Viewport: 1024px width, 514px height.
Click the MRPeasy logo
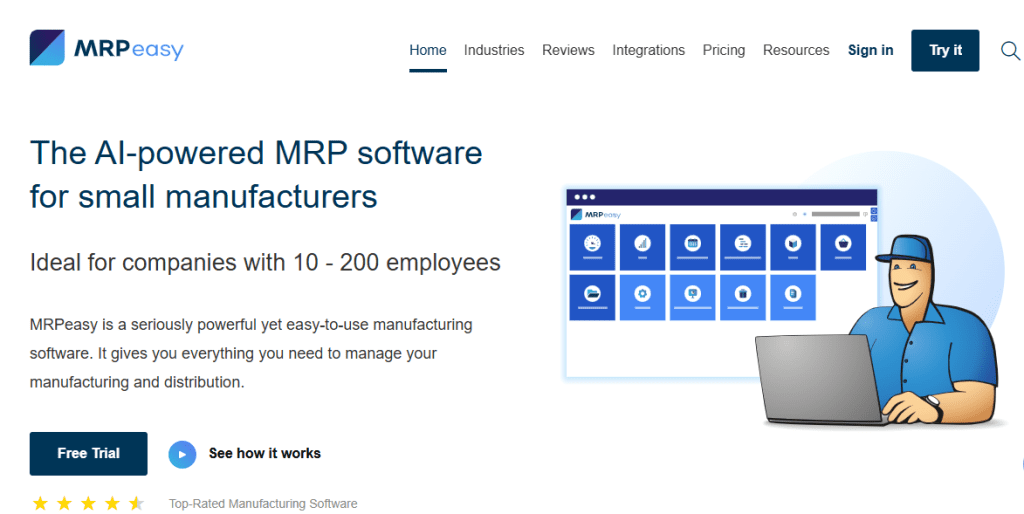click(x=106, y=48)
